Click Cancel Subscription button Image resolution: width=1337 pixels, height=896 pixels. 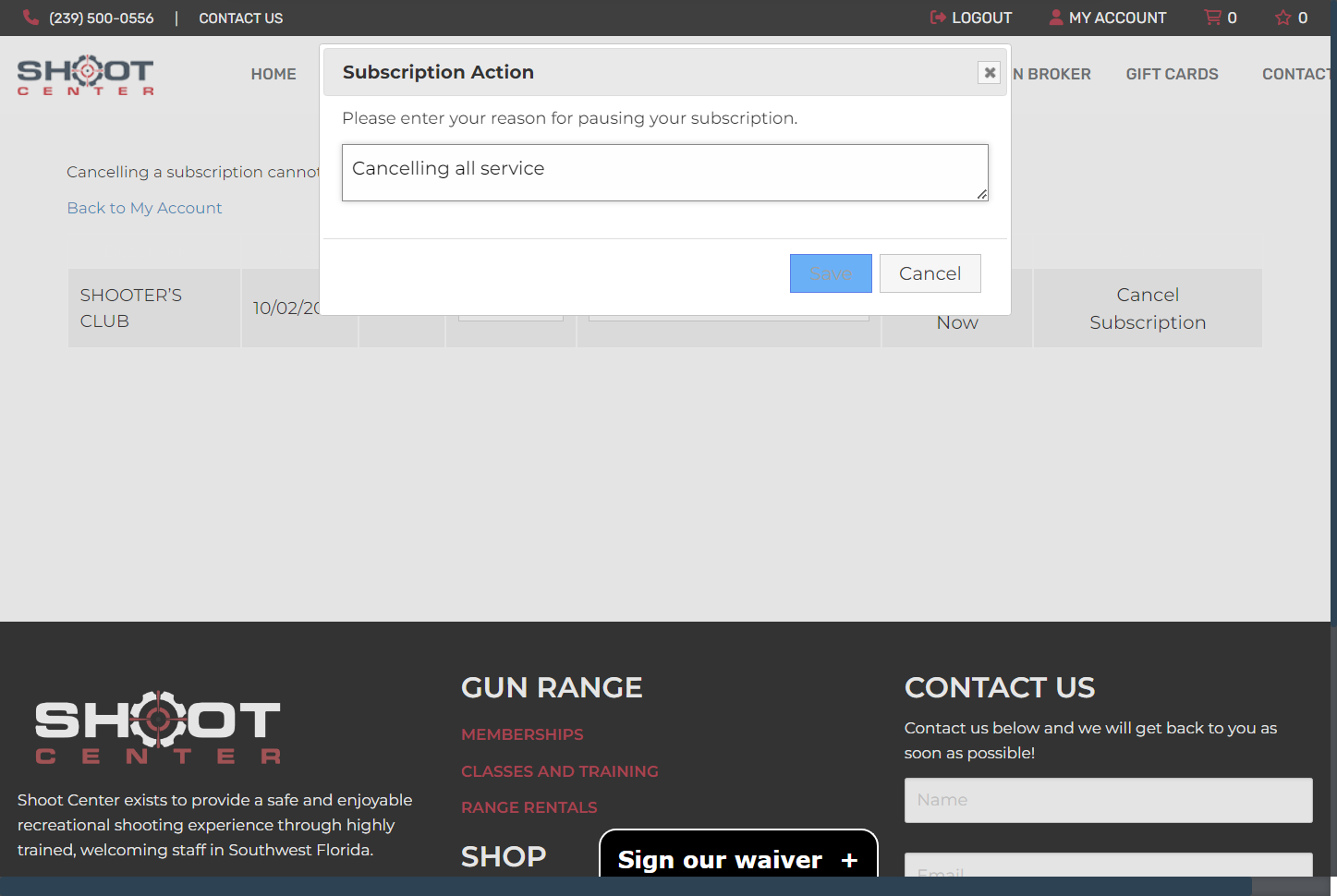(1148, 309)
